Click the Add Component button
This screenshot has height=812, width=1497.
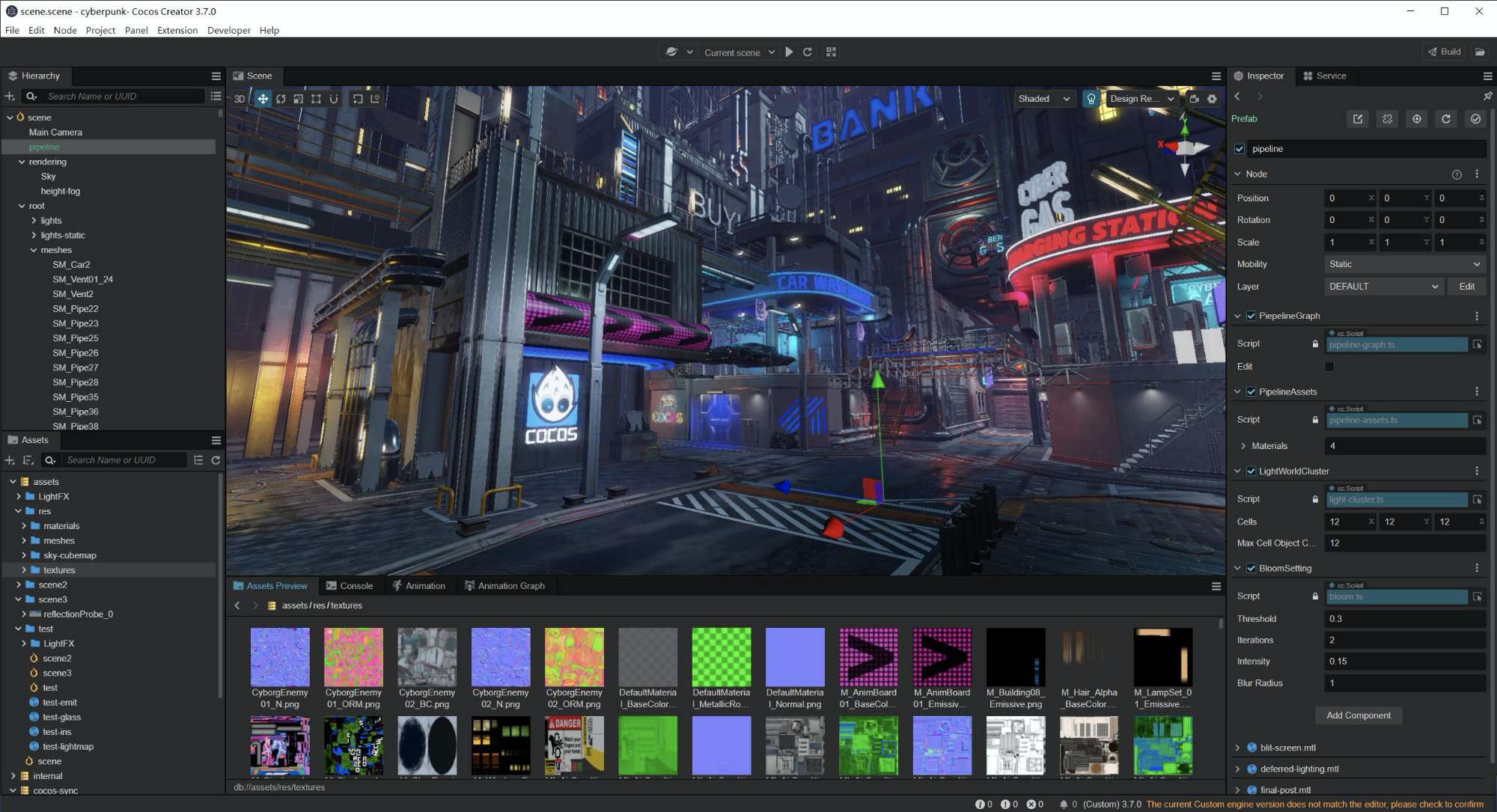[x=1358, y=714]
